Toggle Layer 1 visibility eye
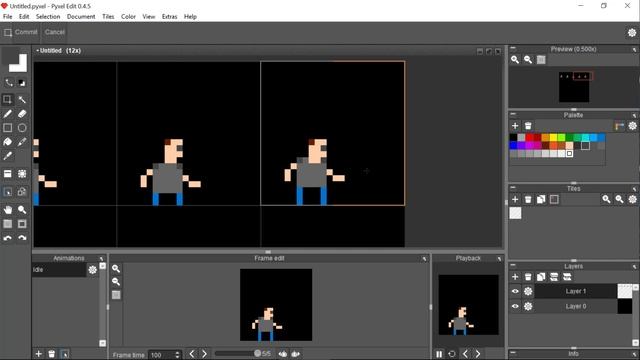The image size is (640, 360). (x=515, y=291)
